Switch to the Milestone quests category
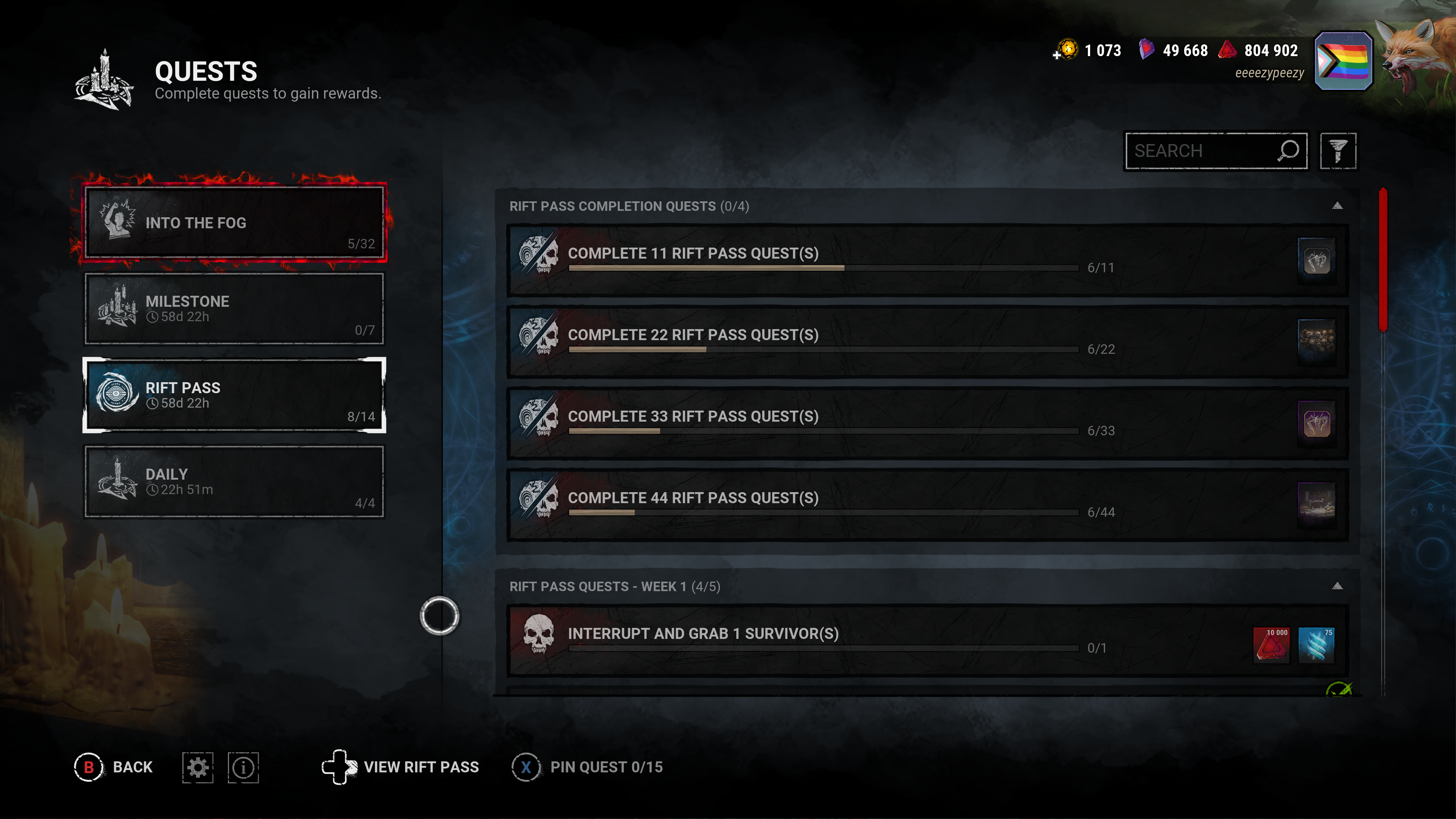Viewport: 1456px width, 819px height. 234,309
